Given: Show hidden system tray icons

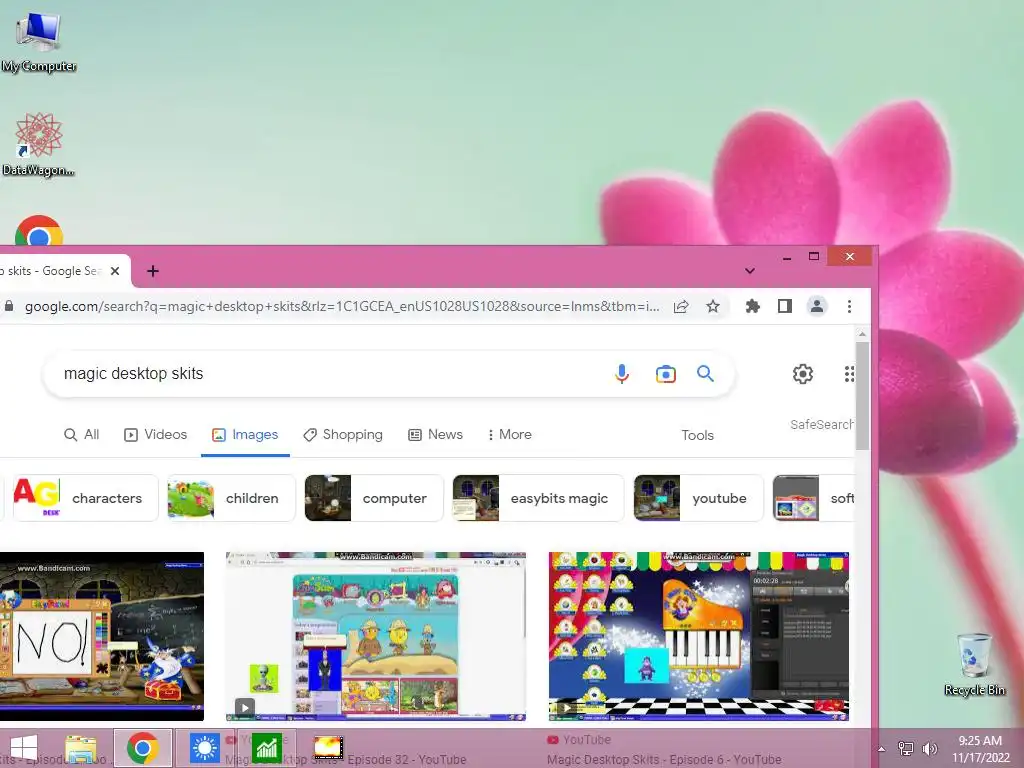Looking at the screenshot, I should point(882,749).
